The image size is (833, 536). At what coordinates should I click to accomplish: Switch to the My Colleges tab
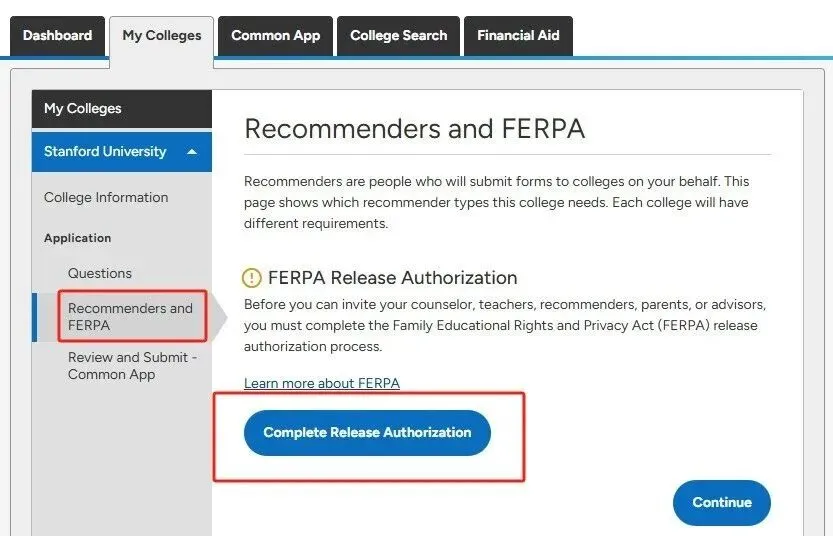pyautogui.click(x=162, y=36)
